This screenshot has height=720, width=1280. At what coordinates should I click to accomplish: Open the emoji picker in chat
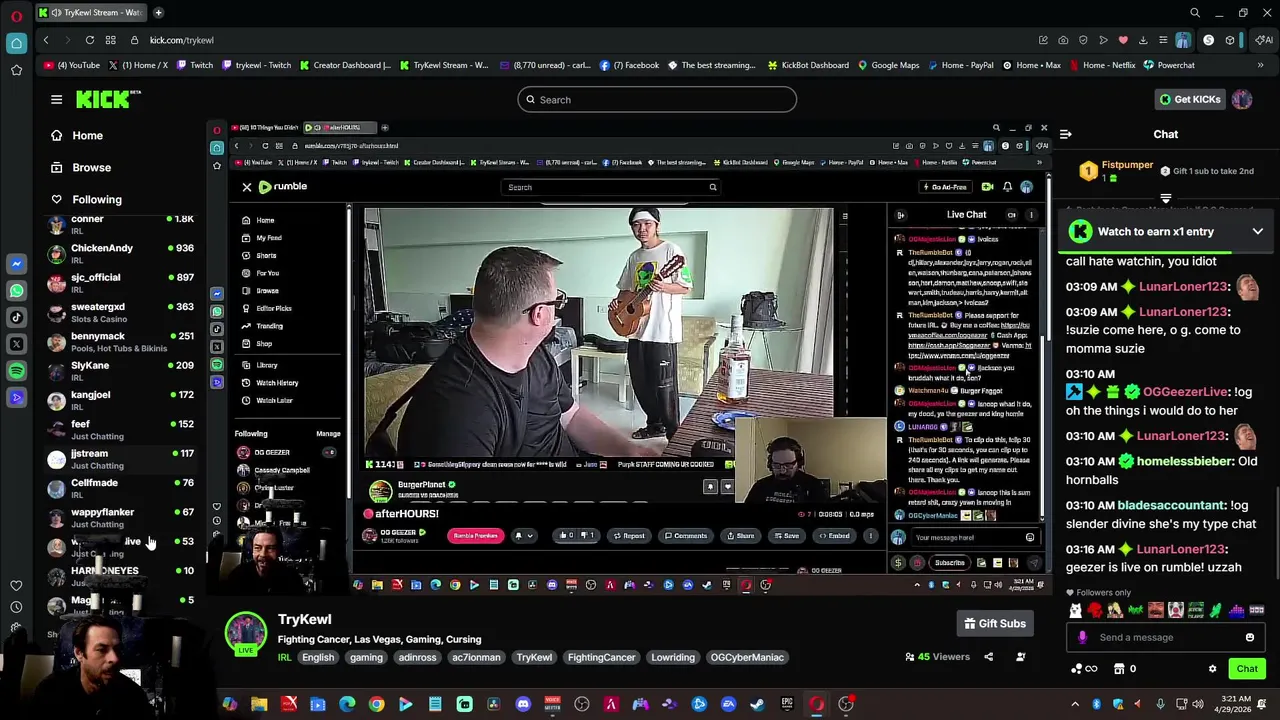(x=1250, y=637)
